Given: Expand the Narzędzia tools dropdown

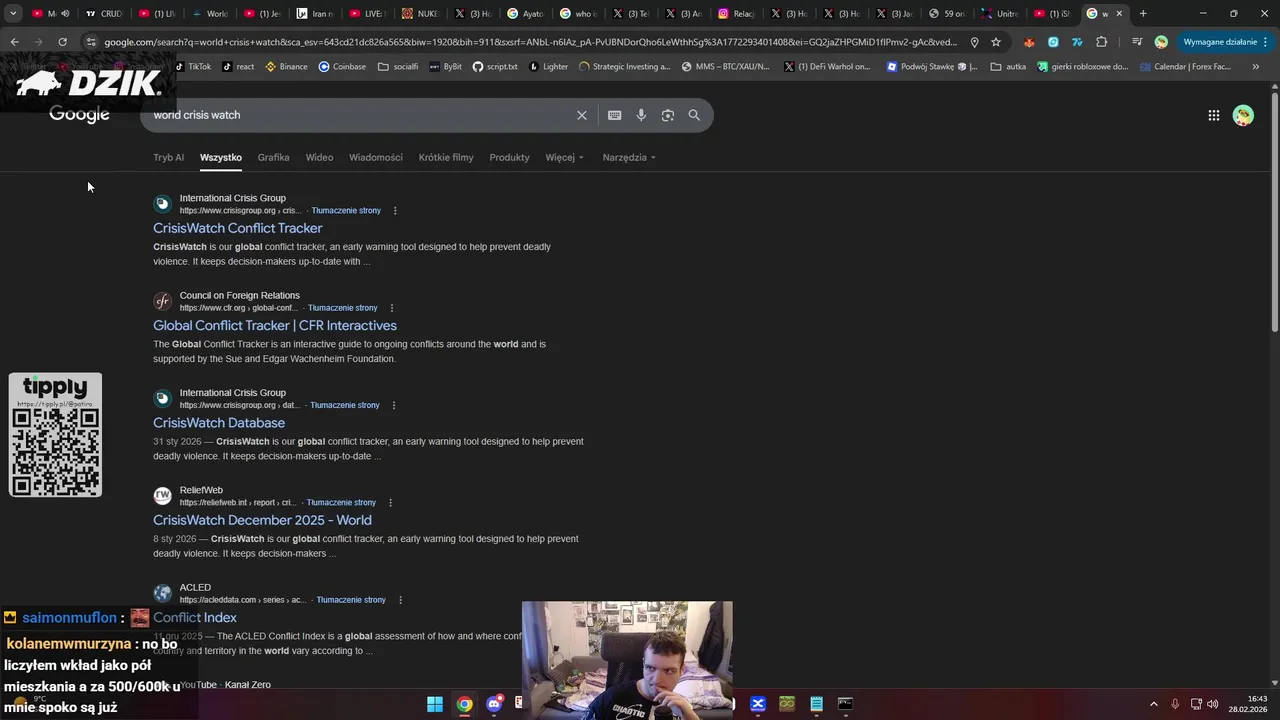Looking at the screenshot, I should tap(629, 157).
